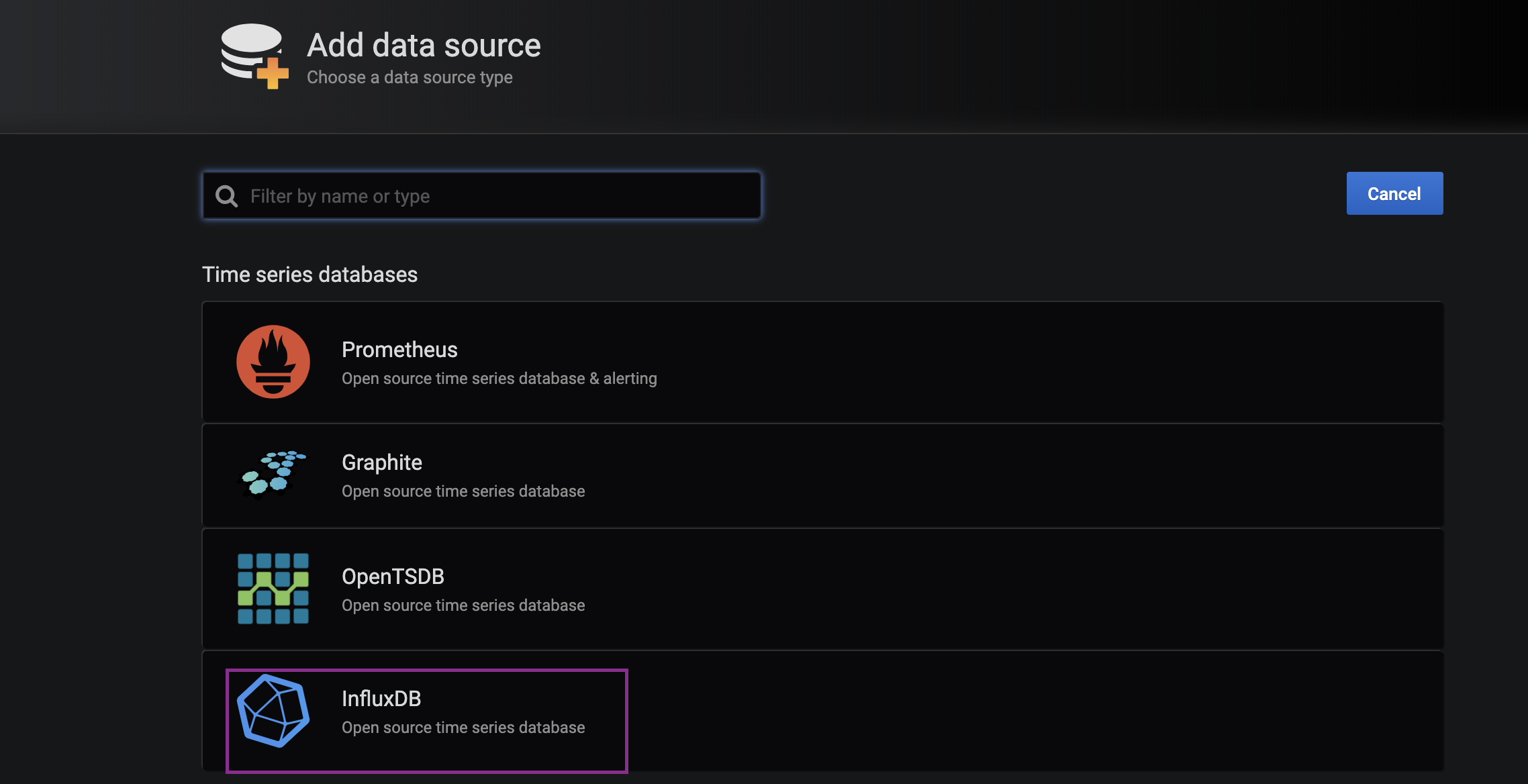Click the Time series databases heading
This screenshot has height=784, width=1528.
[310, 275]
